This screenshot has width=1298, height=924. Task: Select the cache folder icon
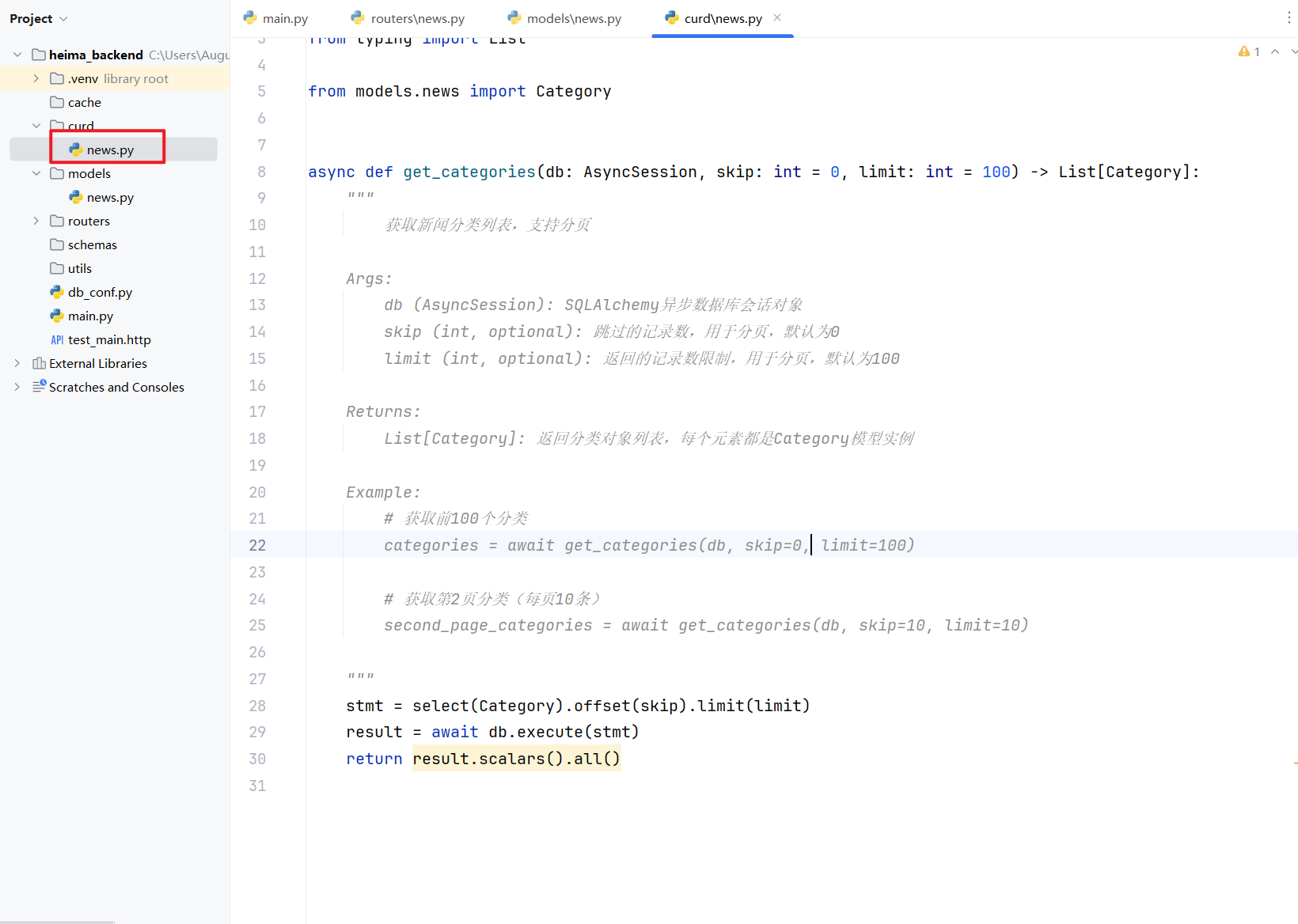pyautogui.click(x=57, y=102)
